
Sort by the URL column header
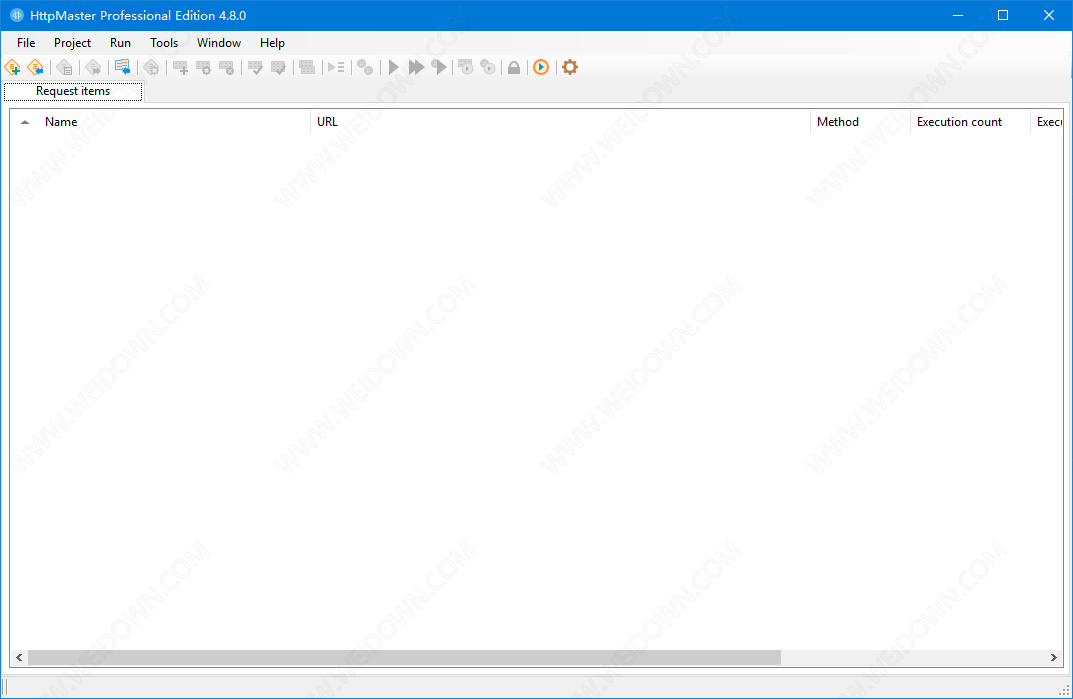(x=560, y=122)
